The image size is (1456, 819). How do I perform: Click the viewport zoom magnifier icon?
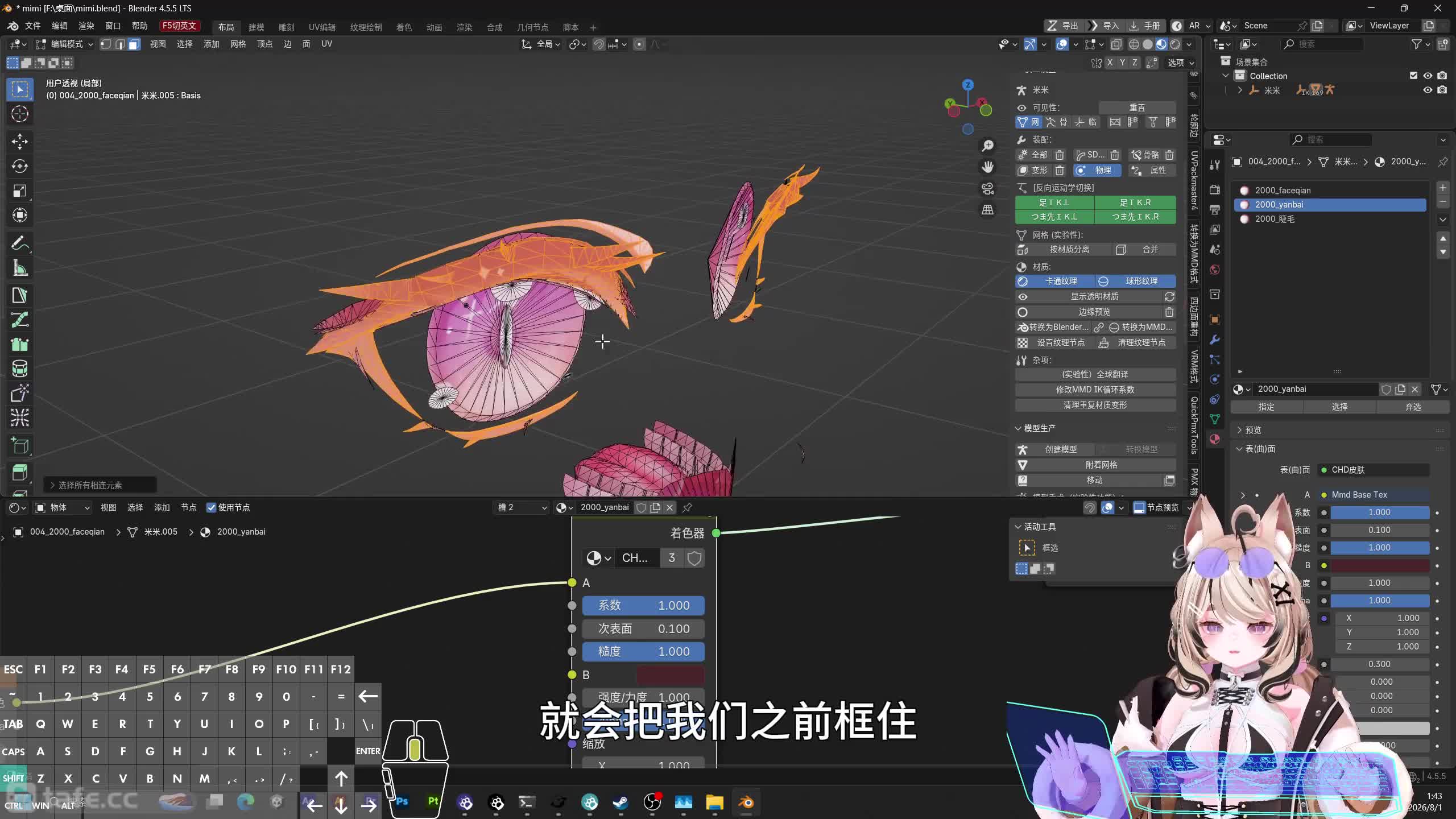coord(988,146)
